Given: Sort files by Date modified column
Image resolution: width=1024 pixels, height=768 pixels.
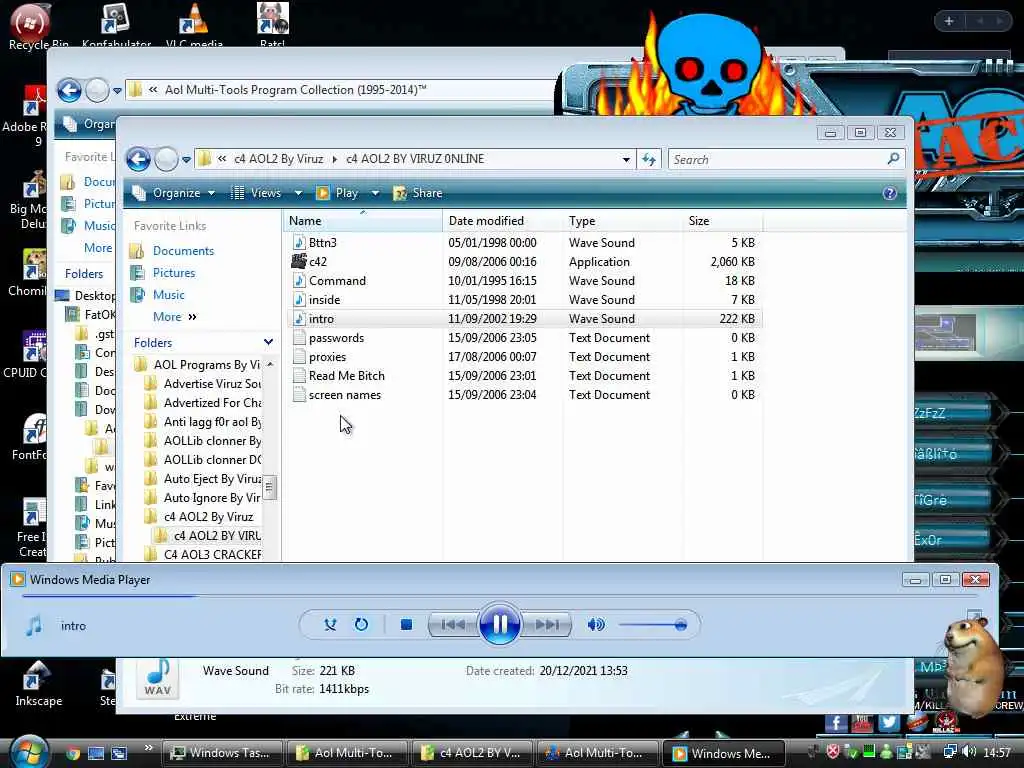Looking at the screenshot, I should [502, 221].
